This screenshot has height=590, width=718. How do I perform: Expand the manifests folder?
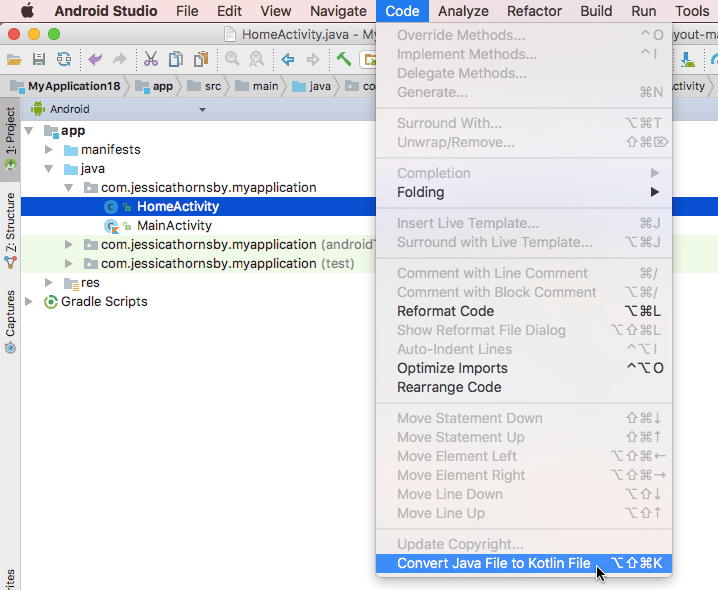(x=49, y=150)
